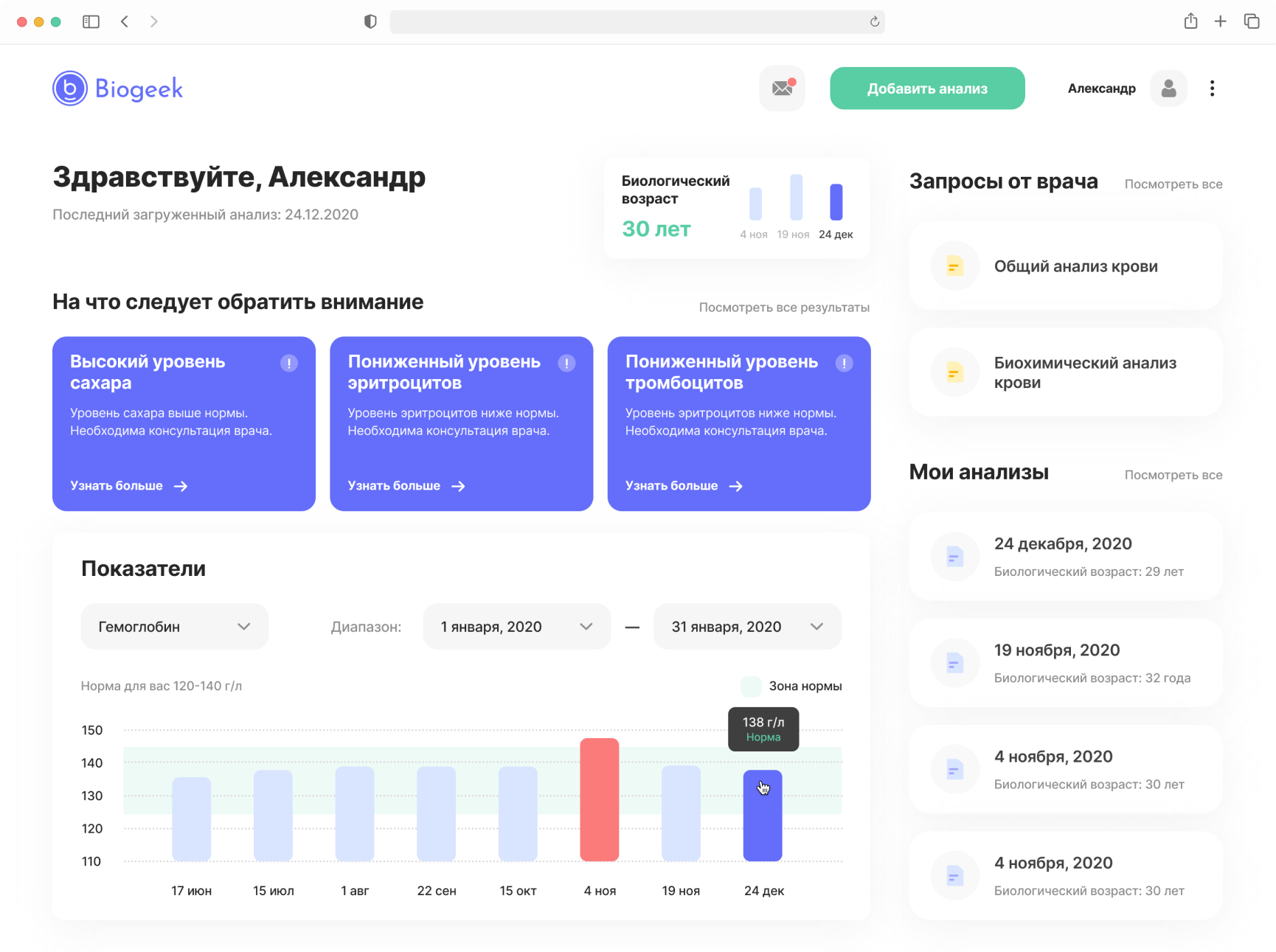The height and width of the screenshot is (952, 1276).
Task: Open the three-dot more options menu
Action: pos(1212,88)
